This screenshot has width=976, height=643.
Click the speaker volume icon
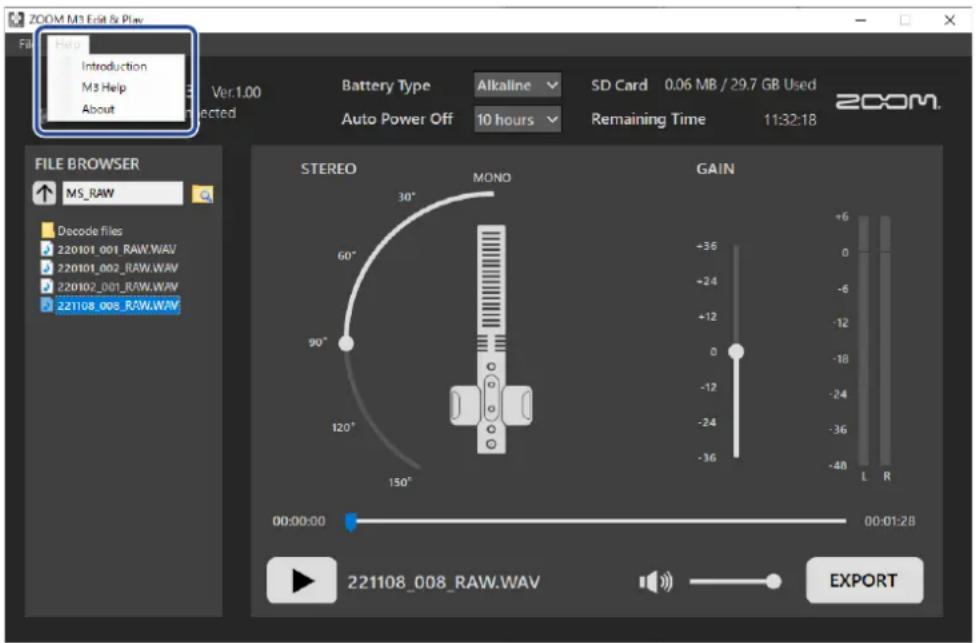tap(655, 582)
